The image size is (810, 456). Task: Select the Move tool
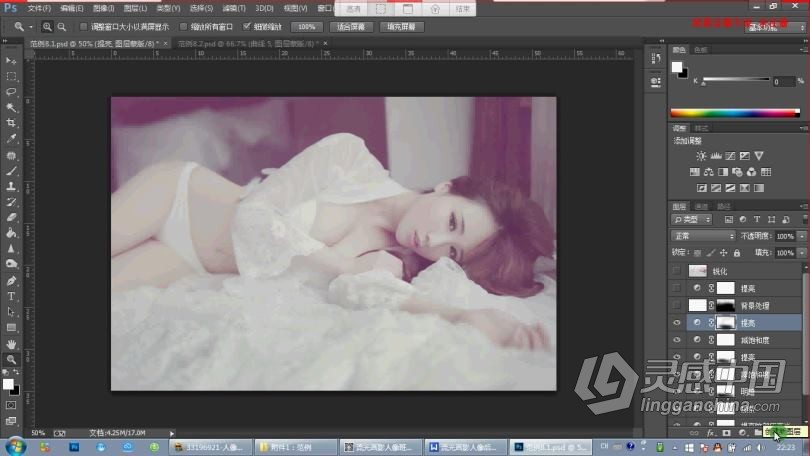pos(11,61)
